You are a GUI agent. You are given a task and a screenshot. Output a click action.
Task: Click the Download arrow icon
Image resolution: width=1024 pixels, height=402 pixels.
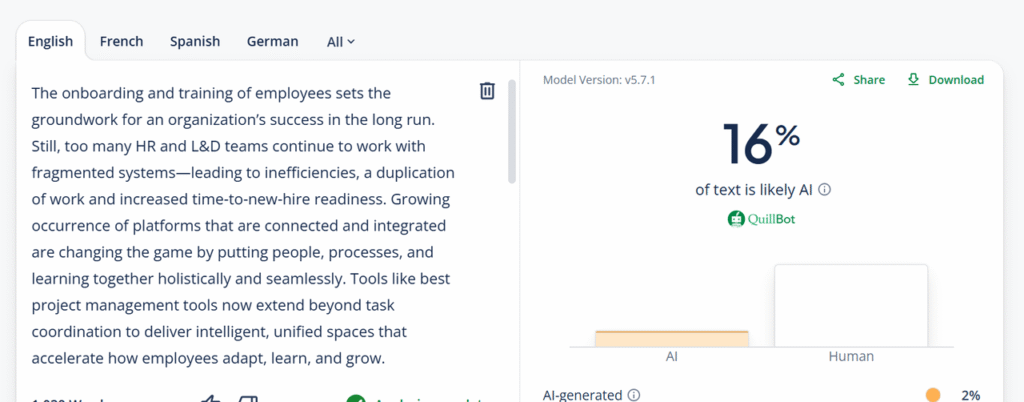tap(913, 80)
